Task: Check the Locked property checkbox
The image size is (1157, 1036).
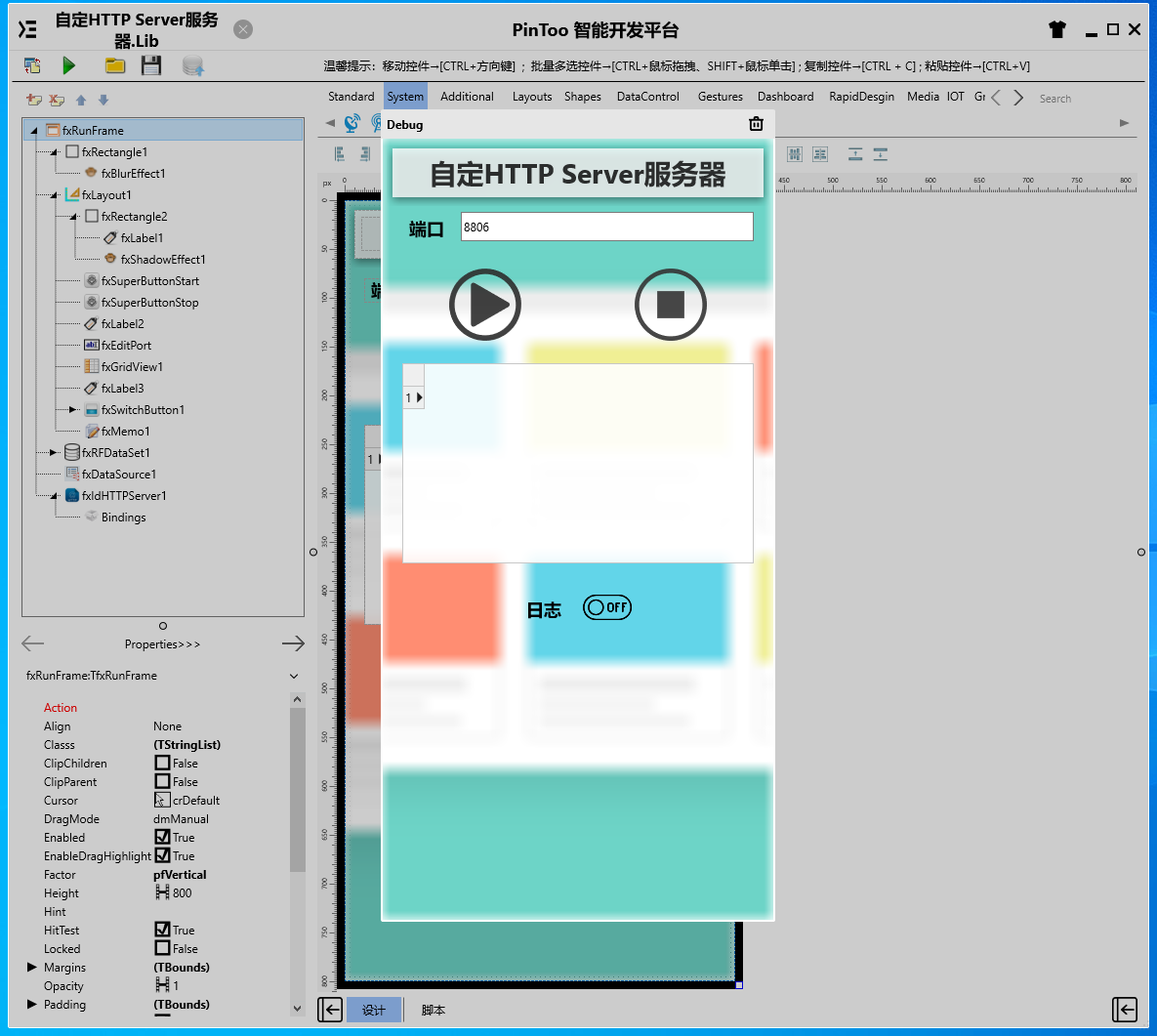Action: (162, 948)
